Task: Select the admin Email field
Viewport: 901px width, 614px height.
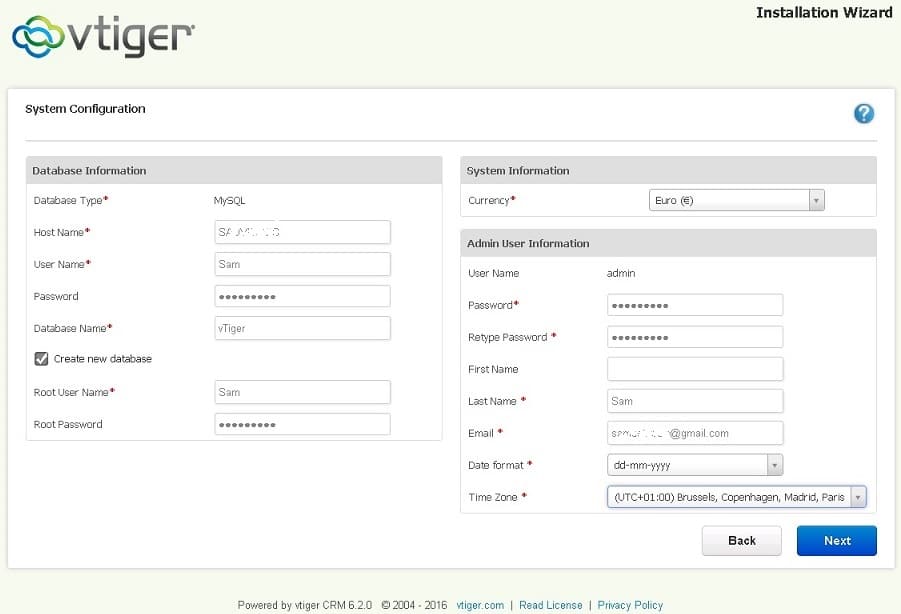Action: pyautogui.click(x=694, y=433)
